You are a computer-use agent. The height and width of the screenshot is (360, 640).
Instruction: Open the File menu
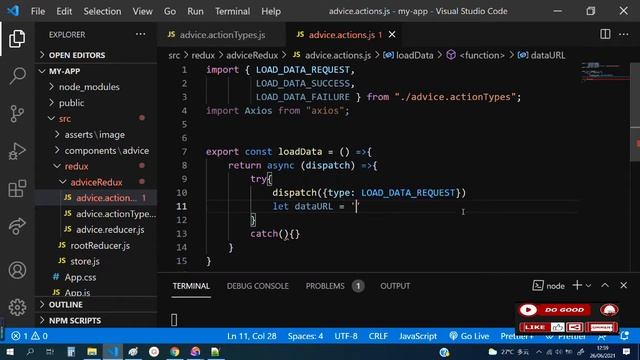pyautogui.click(x=38, y=11)
